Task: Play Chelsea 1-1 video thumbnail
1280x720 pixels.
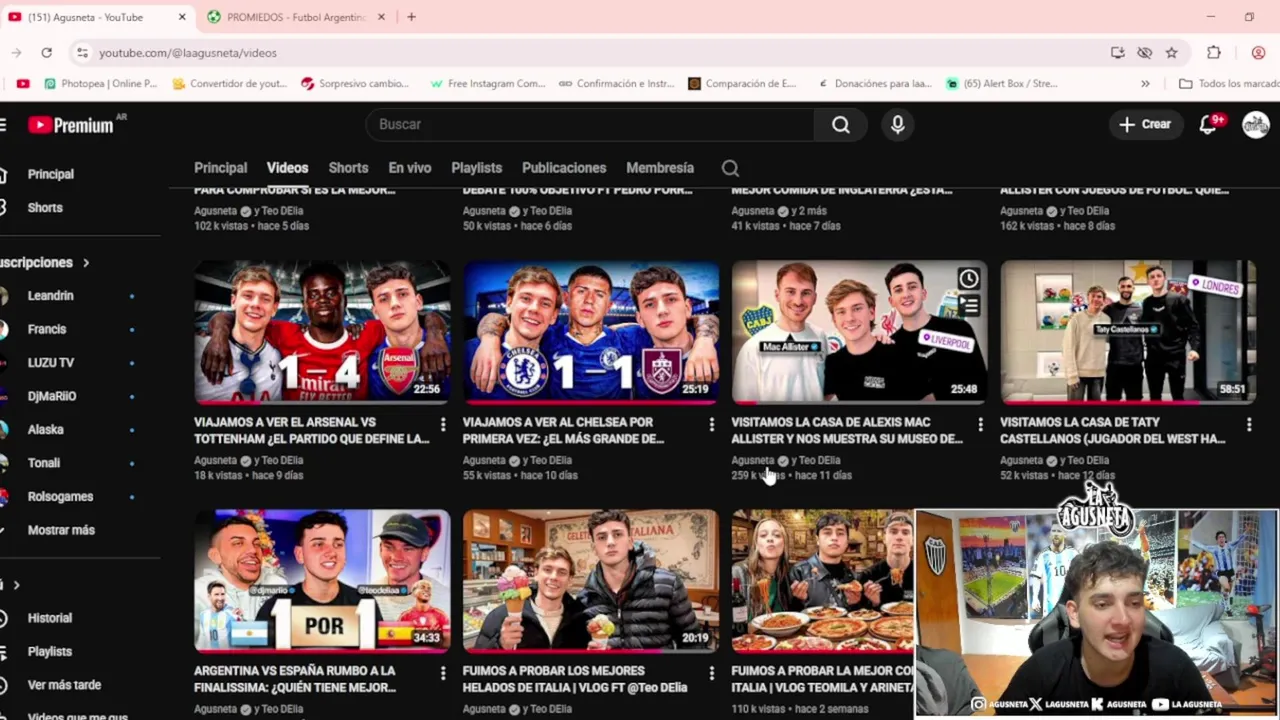Action: tap(590, 332)
